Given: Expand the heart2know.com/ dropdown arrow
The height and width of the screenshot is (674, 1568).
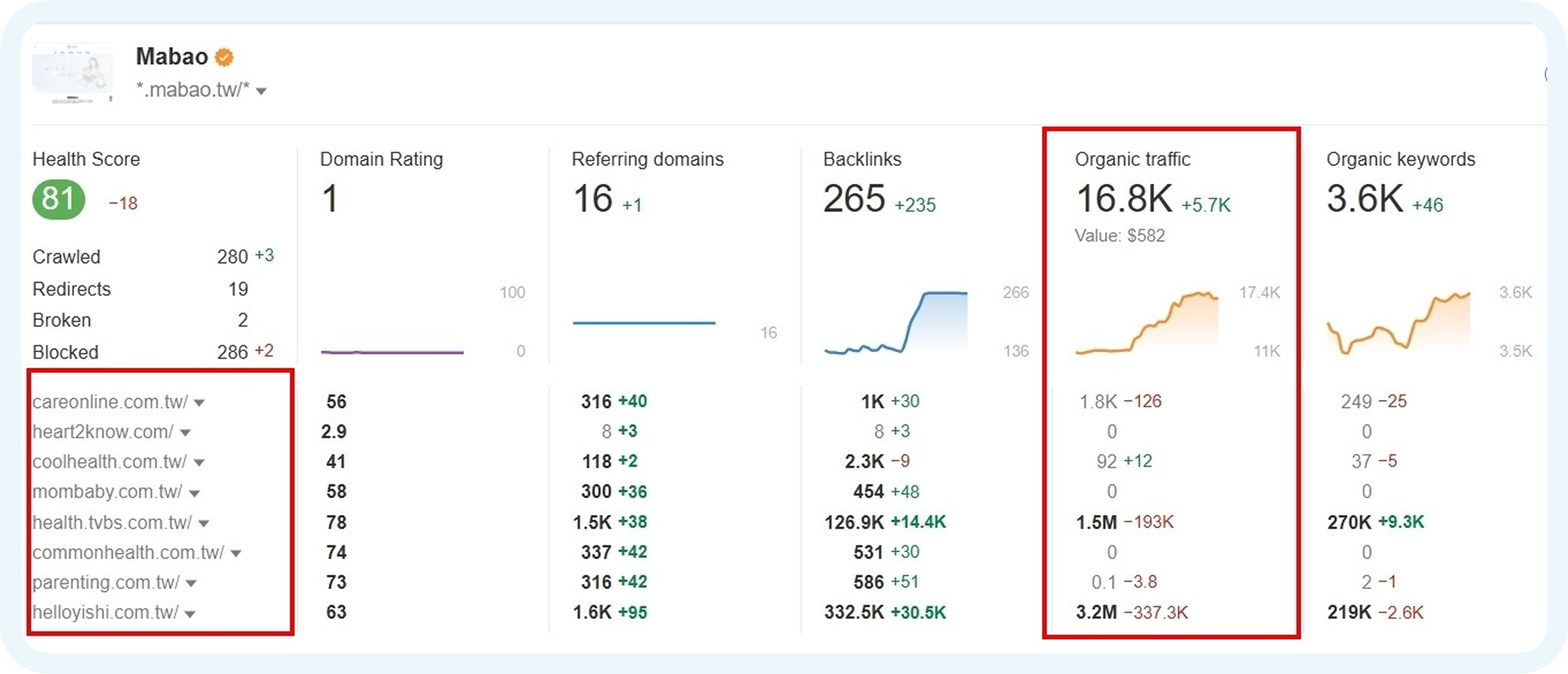Looking at the screenshot, I should (x=186, y=433).
